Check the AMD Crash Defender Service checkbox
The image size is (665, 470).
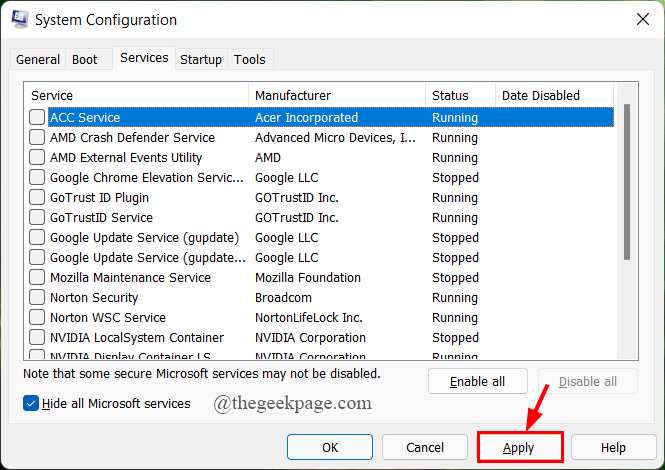tap(37, 137)
